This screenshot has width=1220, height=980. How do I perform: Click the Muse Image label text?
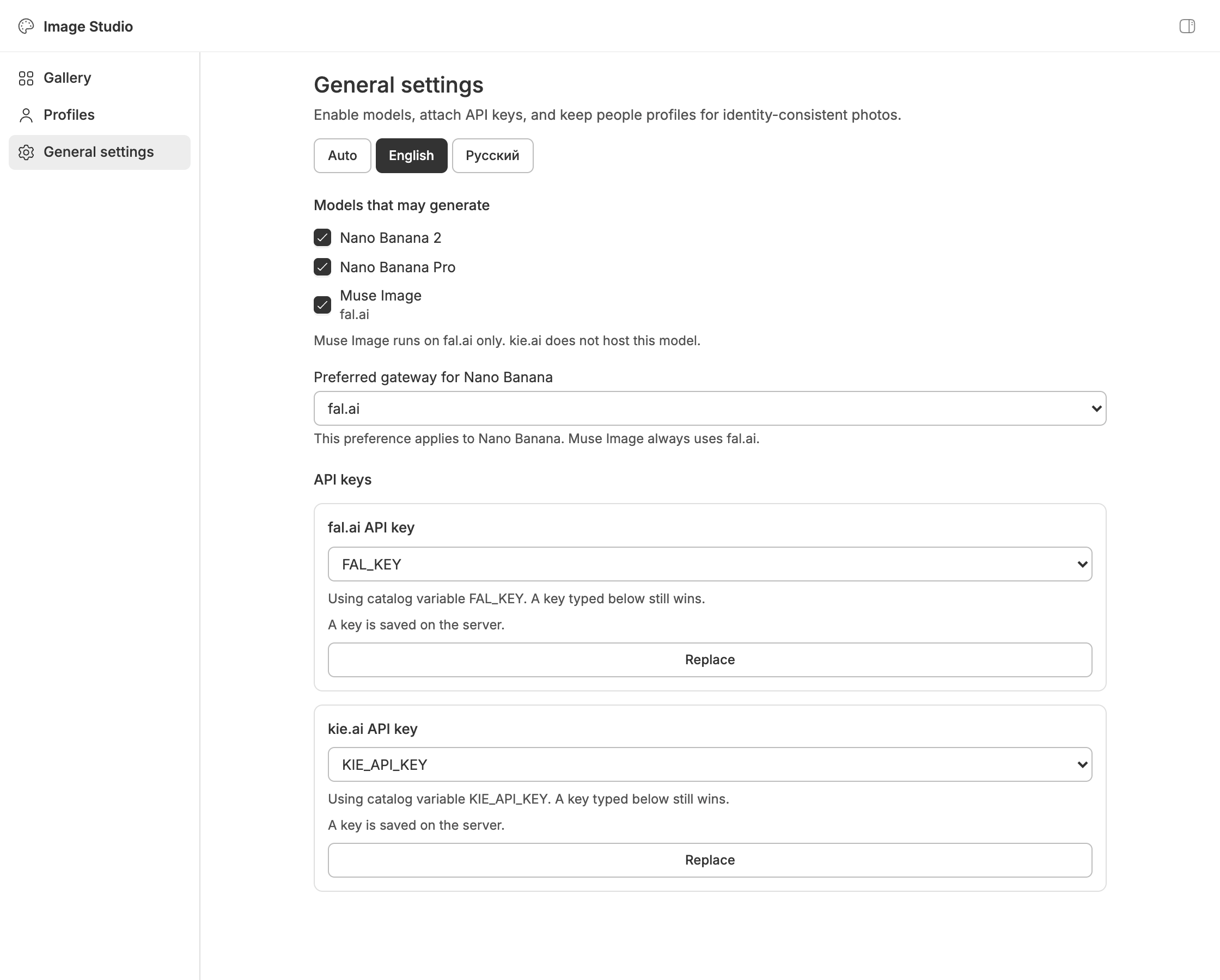pyautogui.click(x=381, y=296)
